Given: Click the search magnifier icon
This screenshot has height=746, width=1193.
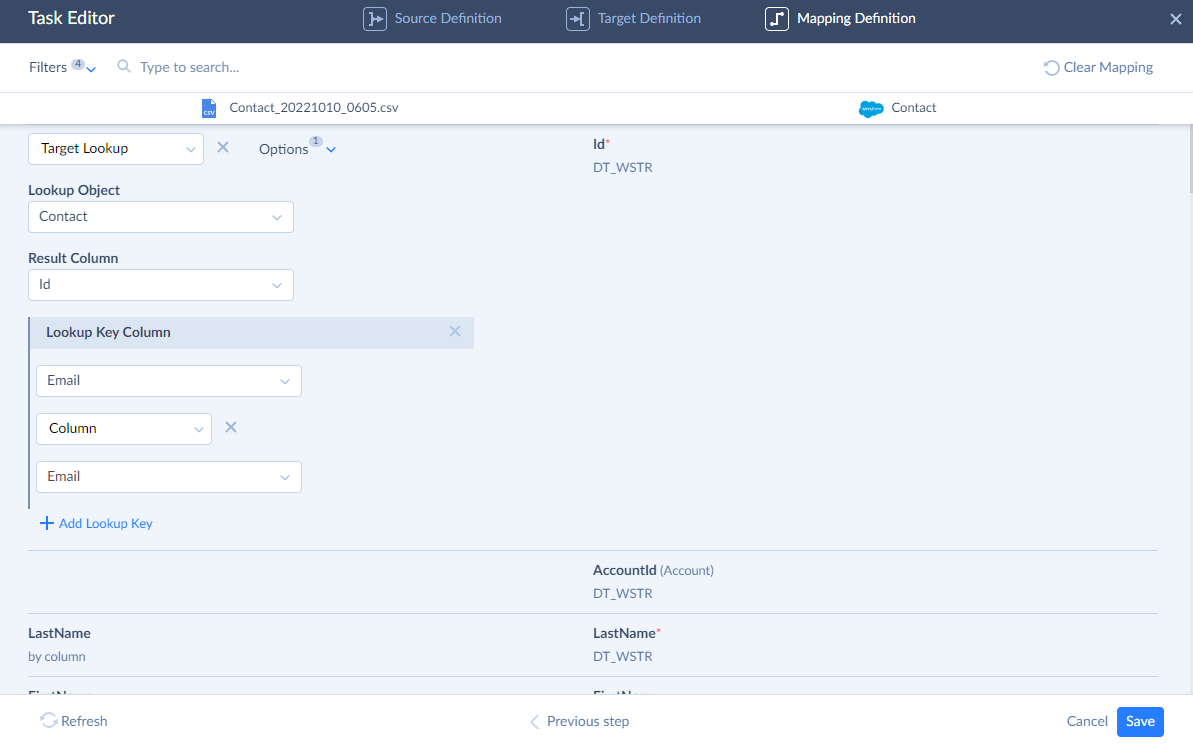Looking at the screenshot, I should [124, 67].
